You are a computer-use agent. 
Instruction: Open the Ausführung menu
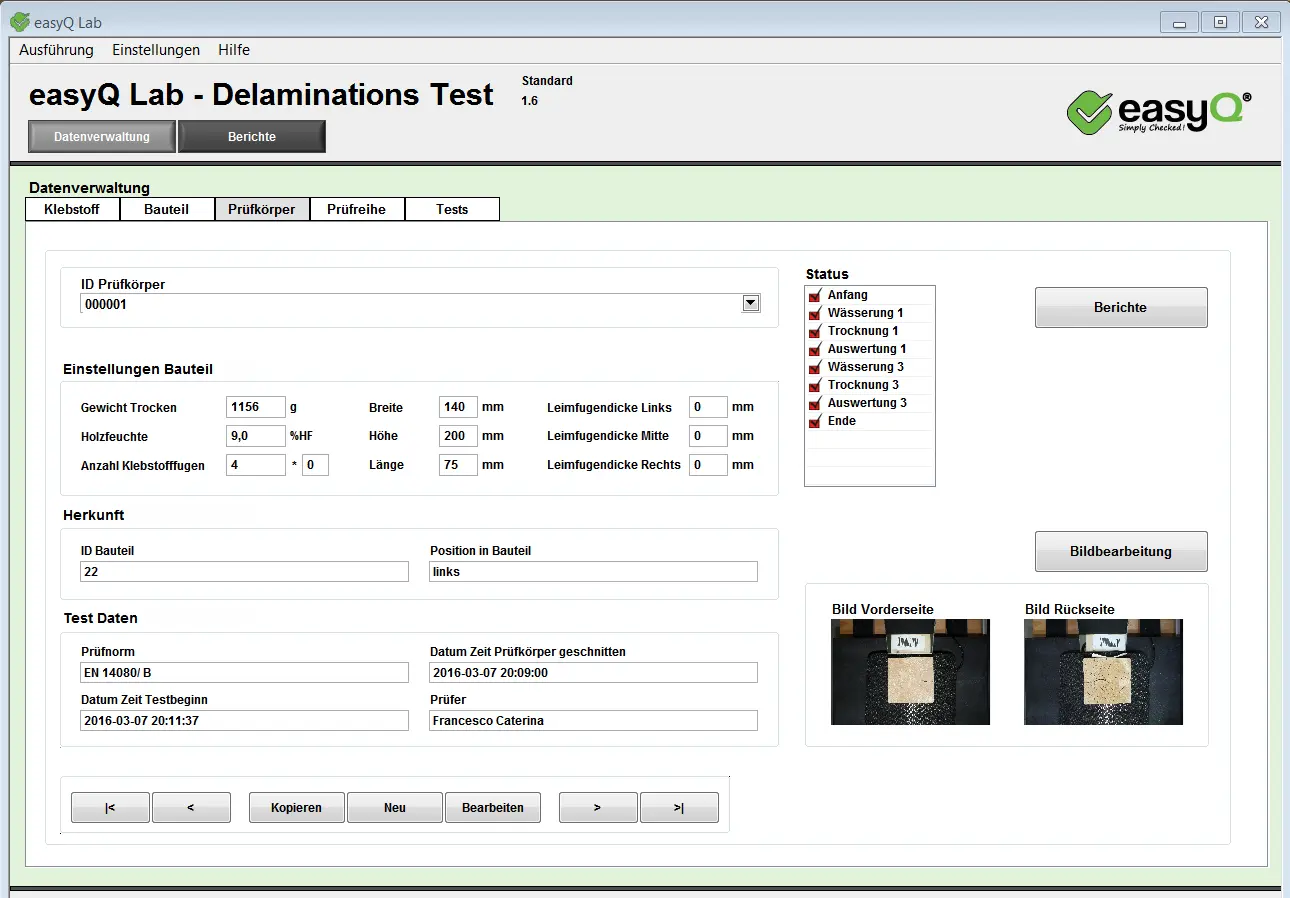pyautogui.click(x=56, y=50)
